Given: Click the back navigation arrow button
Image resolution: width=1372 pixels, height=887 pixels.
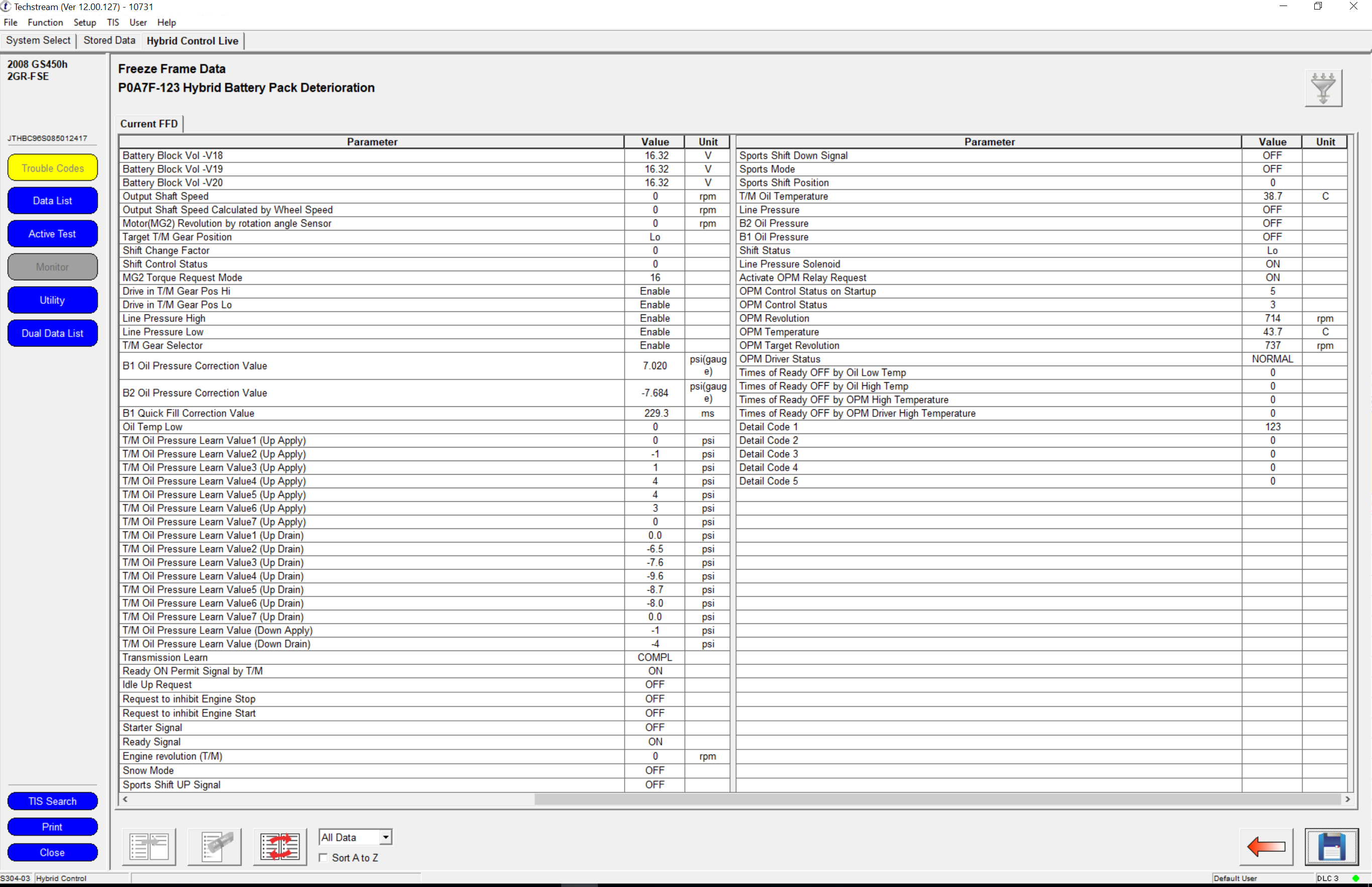Looking at the screenshot, I should [1265, 846].
